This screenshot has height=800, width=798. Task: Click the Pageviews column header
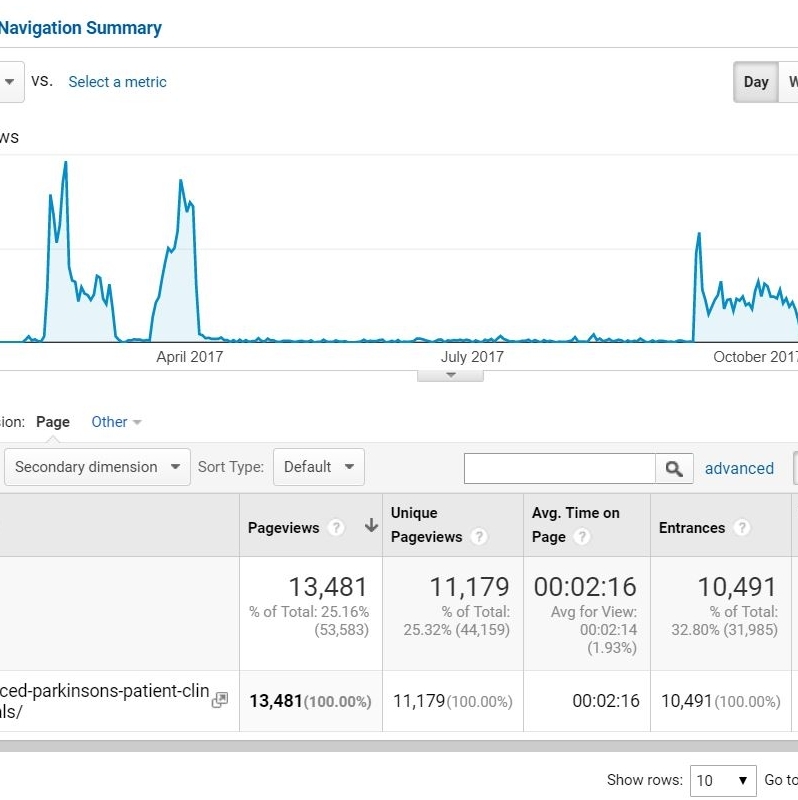pyautogui.click(x=284, y=528)
